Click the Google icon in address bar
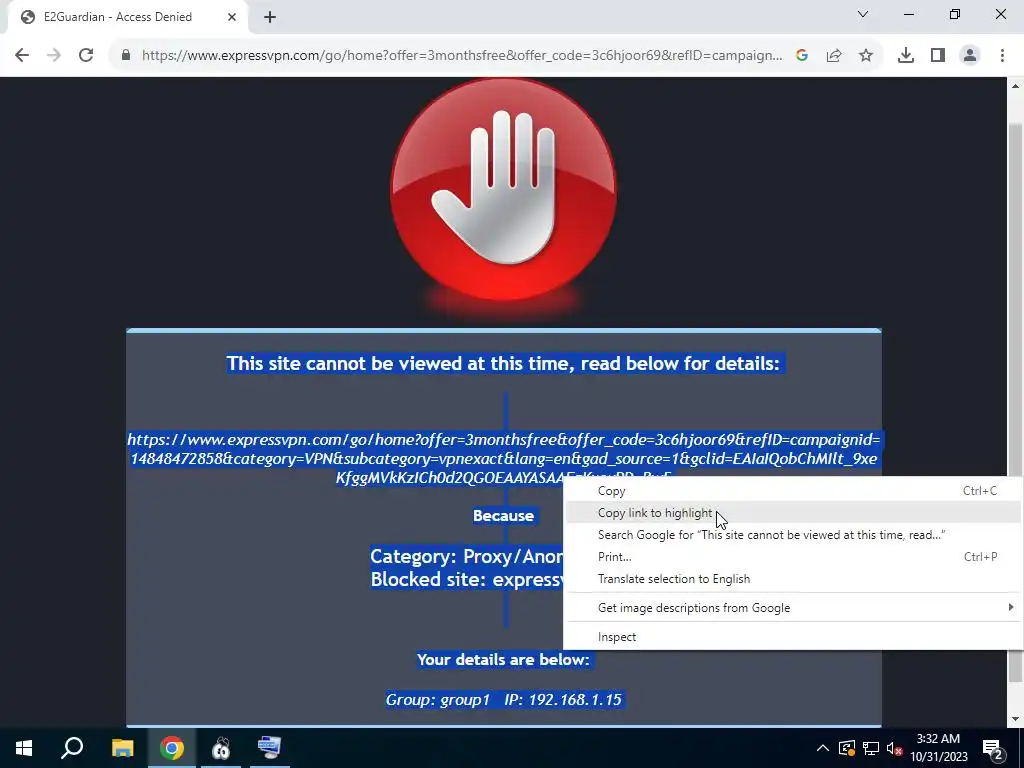This screenshot has height=768, width=1024. (x=801, y=56)
